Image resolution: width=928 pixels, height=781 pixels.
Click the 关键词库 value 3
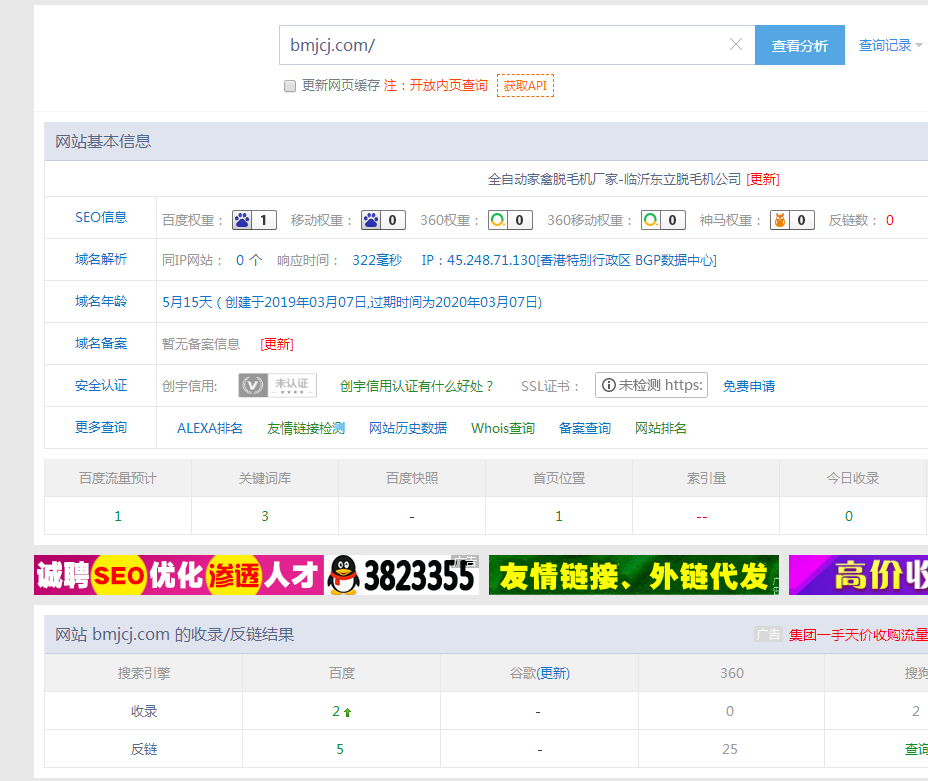[265, 517]
